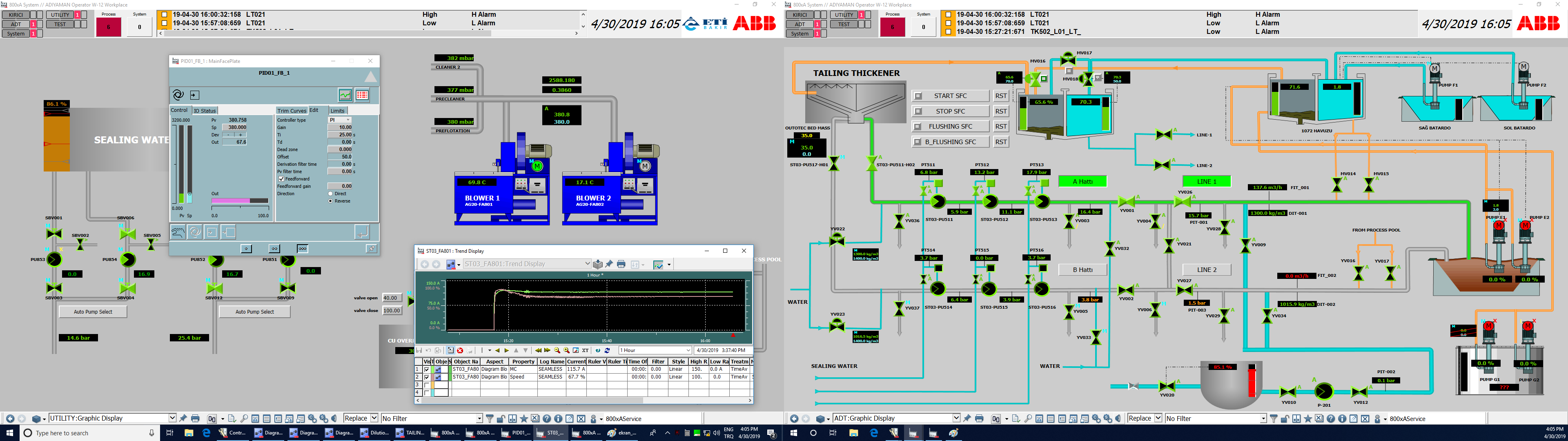The width and height of the screenshot is (1568, 441).
Task: Click the print icon in Trend Display toolbar
Action: pyautogui.click(x=621, y=264)
